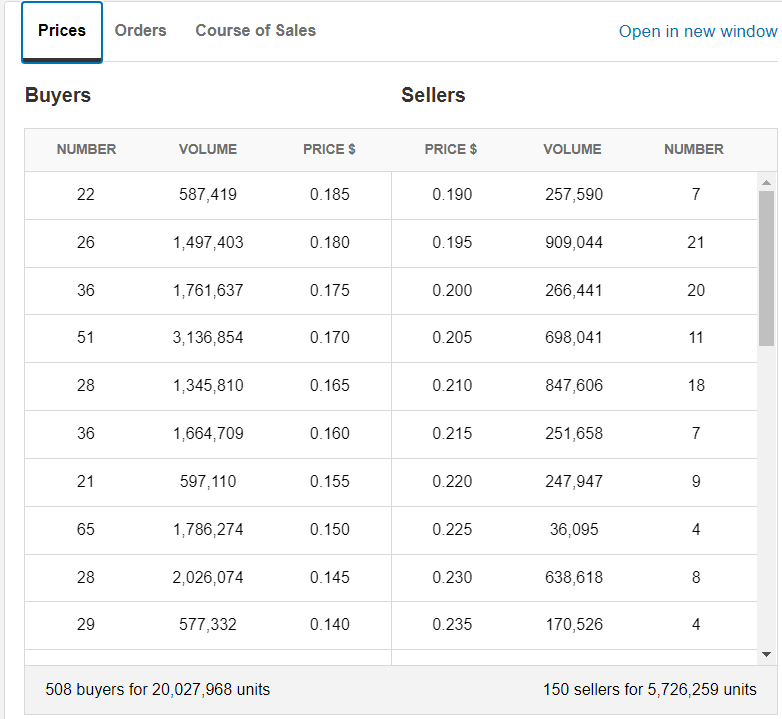Click the scrollbar down arrow
The image size is (782, 719).
pyautogui.click(x=767, y=654)
